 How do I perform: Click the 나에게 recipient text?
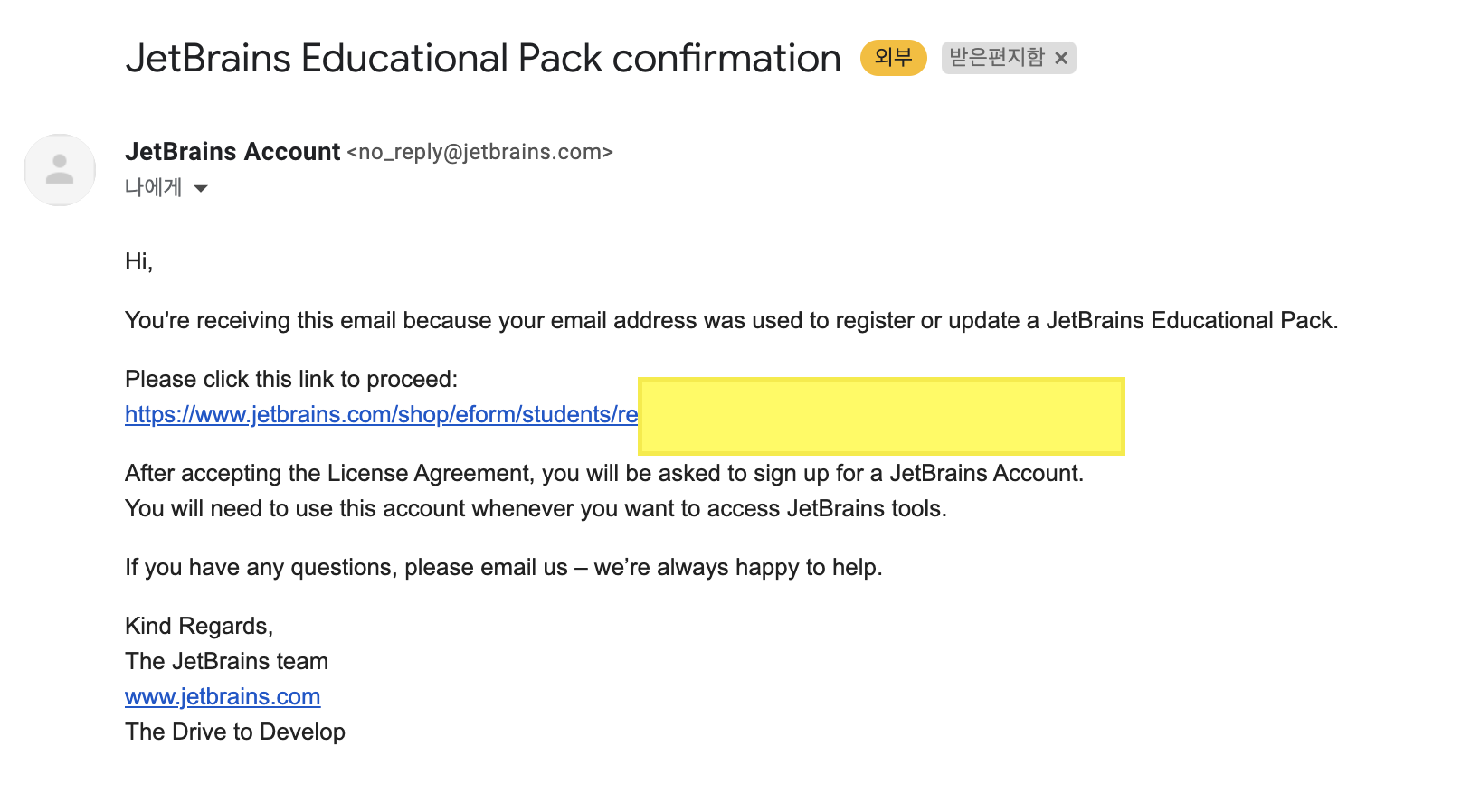point(153,188)
